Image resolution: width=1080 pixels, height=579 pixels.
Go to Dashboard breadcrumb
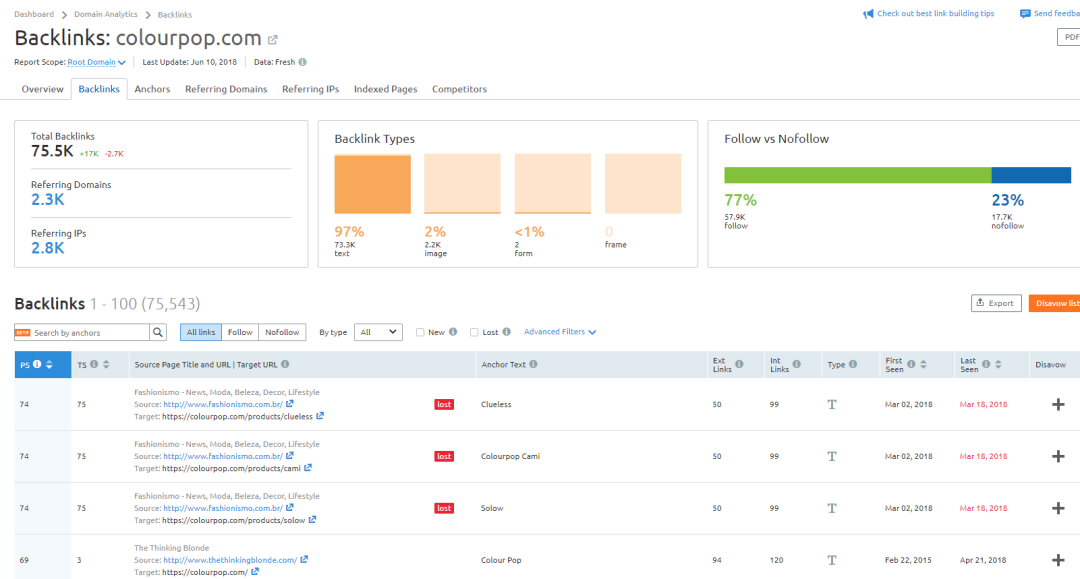(34, 14)
